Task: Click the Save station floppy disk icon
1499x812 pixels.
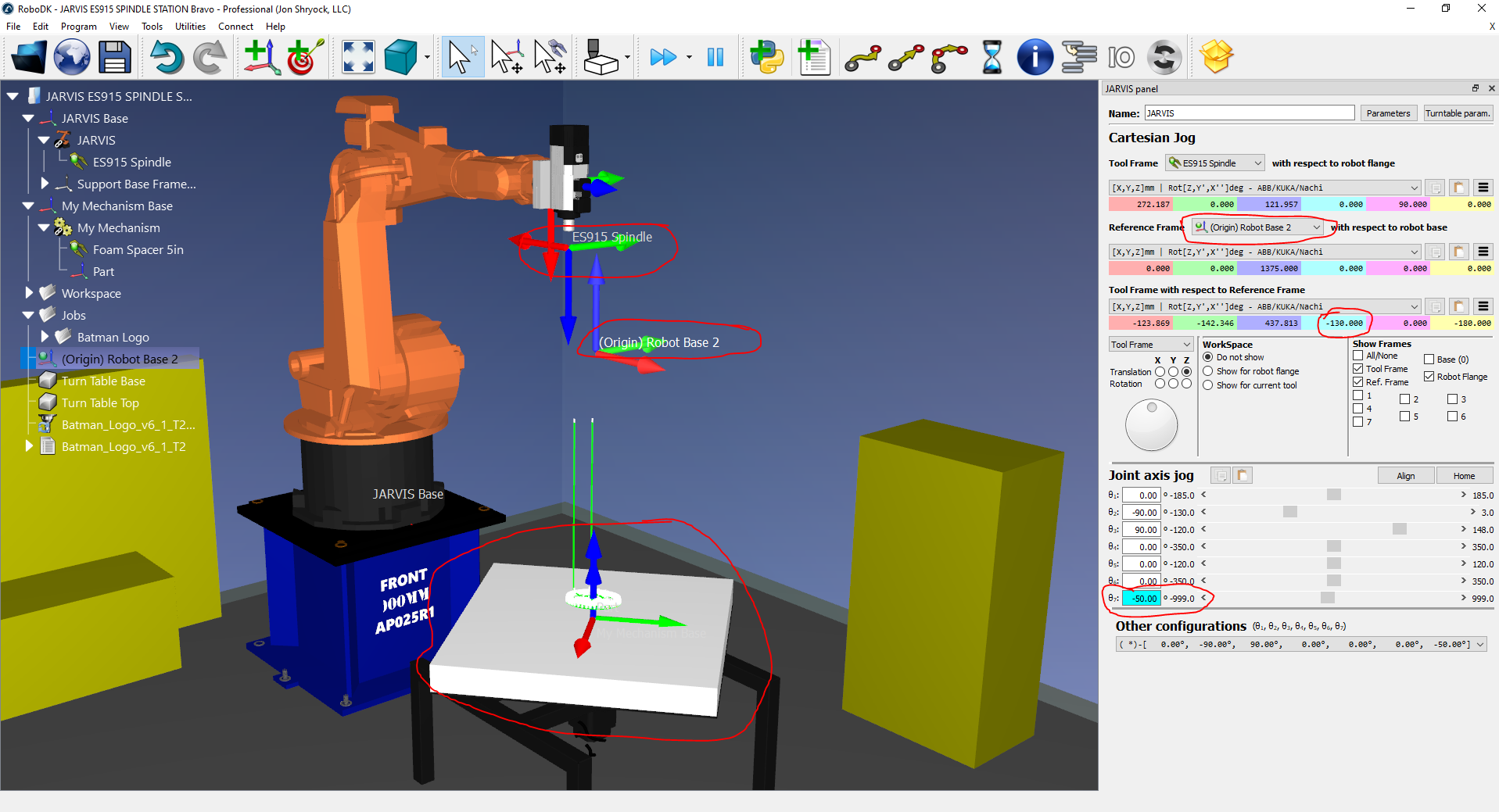Action: 114,58
